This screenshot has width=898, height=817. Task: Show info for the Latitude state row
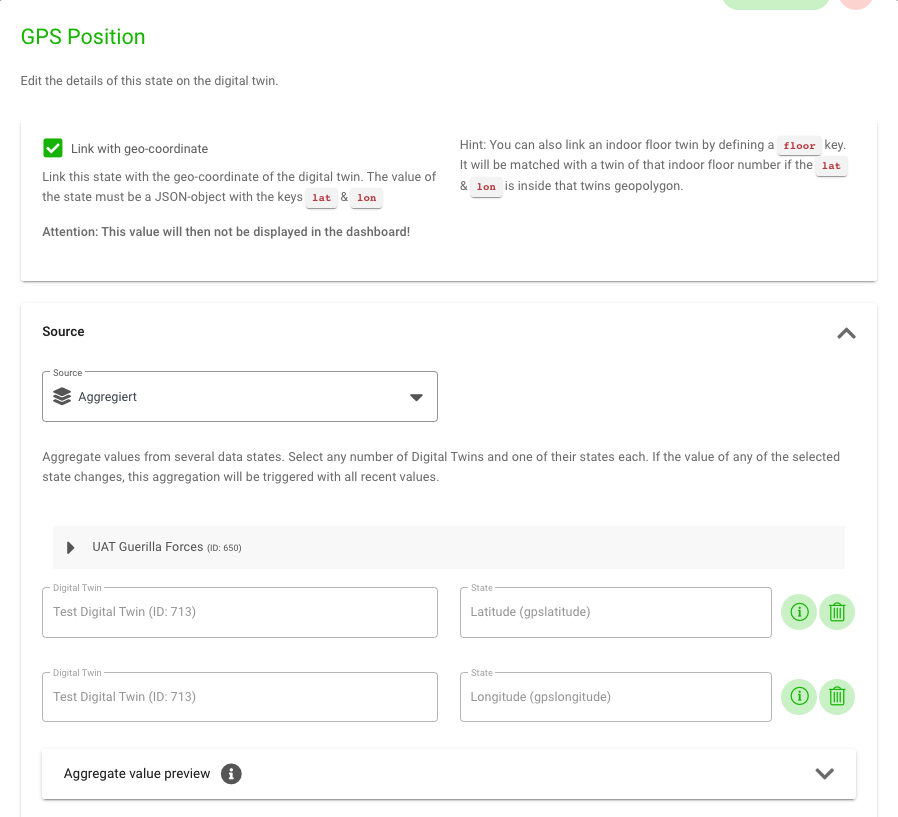point(798,611)
